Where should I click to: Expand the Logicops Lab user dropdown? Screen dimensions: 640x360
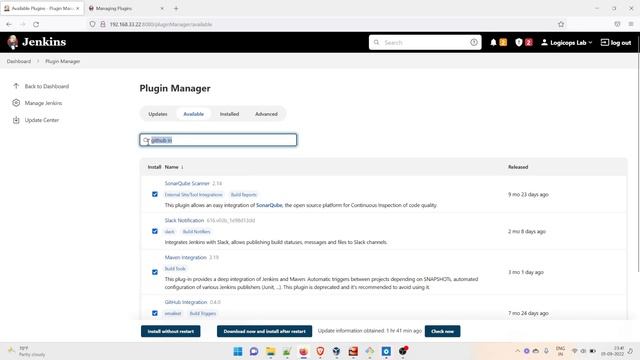coord(567,42)
